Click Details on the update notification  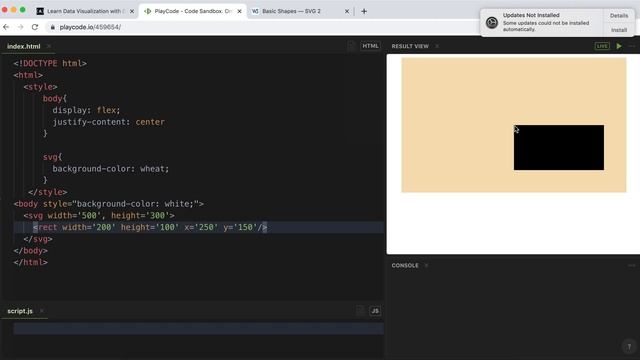pos(619,16)
